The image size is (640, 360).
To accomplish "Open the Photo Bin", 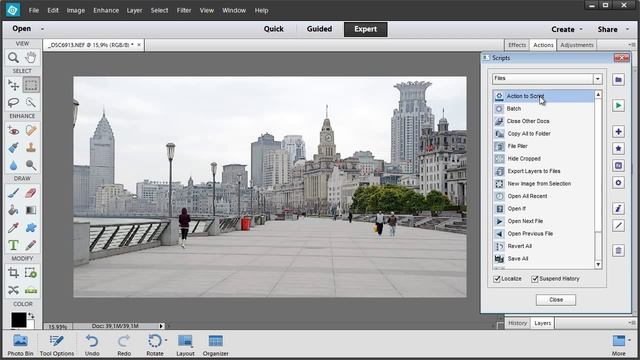I will click(x=20, y=345).
